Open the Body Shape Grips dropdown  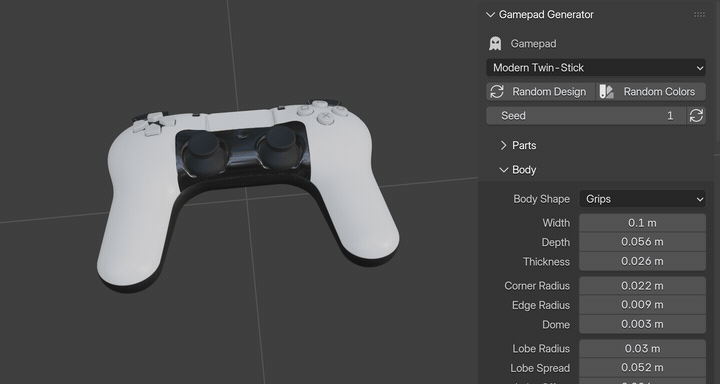[x=642, y=199]
